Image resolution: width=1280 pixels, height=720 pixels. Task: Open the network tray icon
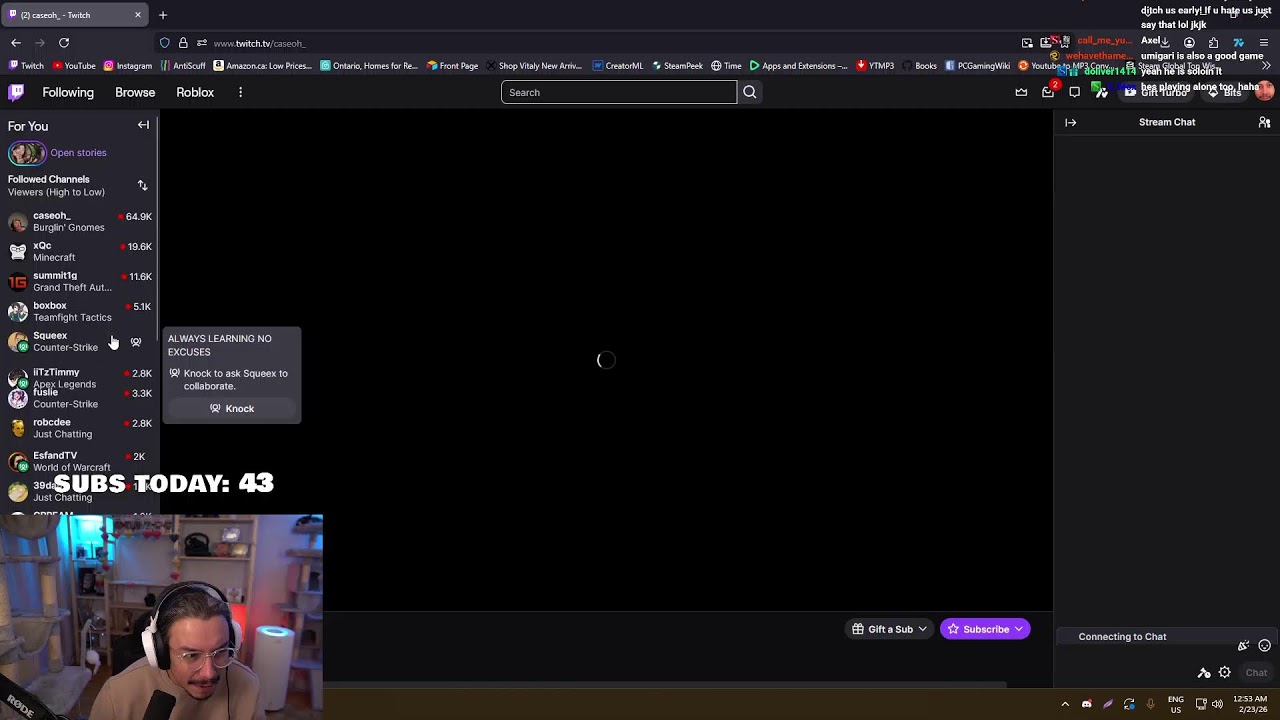pyautogui.click(x=1201, y=704)
